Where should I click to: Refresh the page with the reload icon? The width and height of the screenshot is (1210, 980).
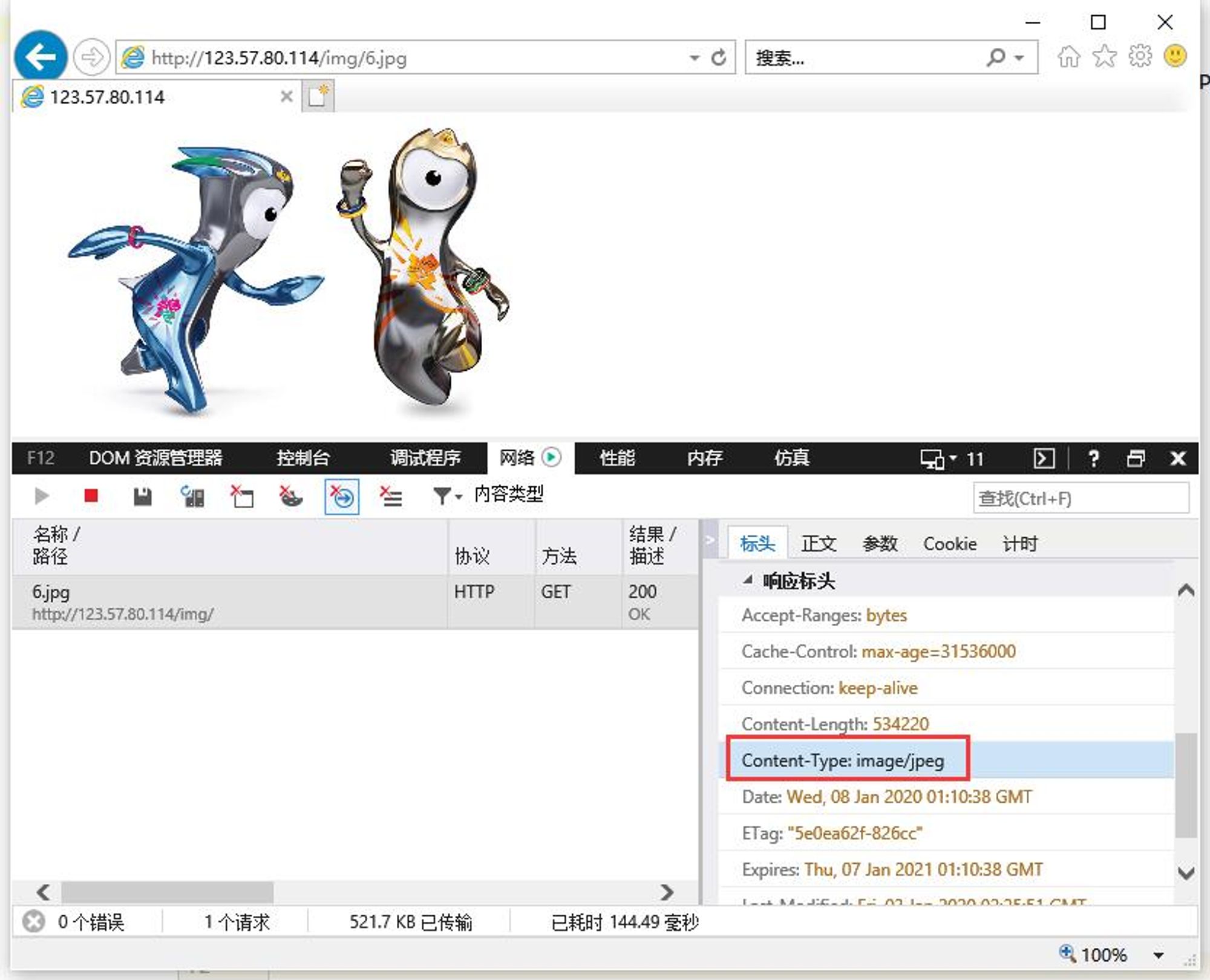tap(719, 58)
